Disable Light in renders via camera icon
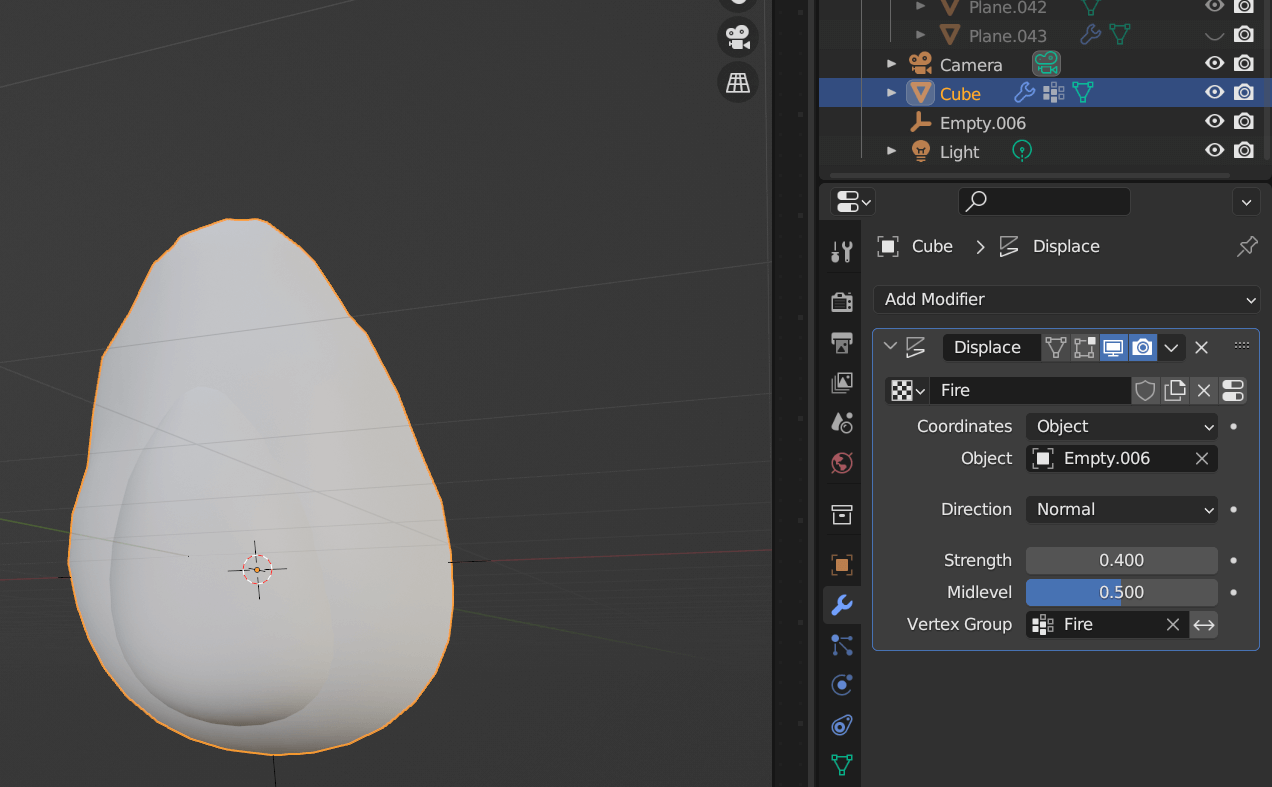The image size is (1272, 787). [x=1244, y=151]
